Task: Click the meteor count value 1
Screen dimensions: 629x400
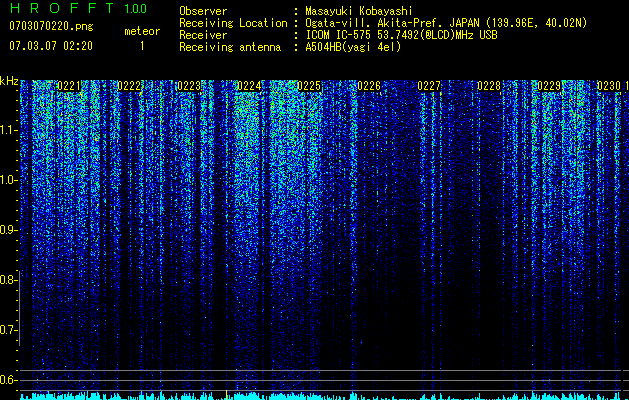Action: (142, 46)
